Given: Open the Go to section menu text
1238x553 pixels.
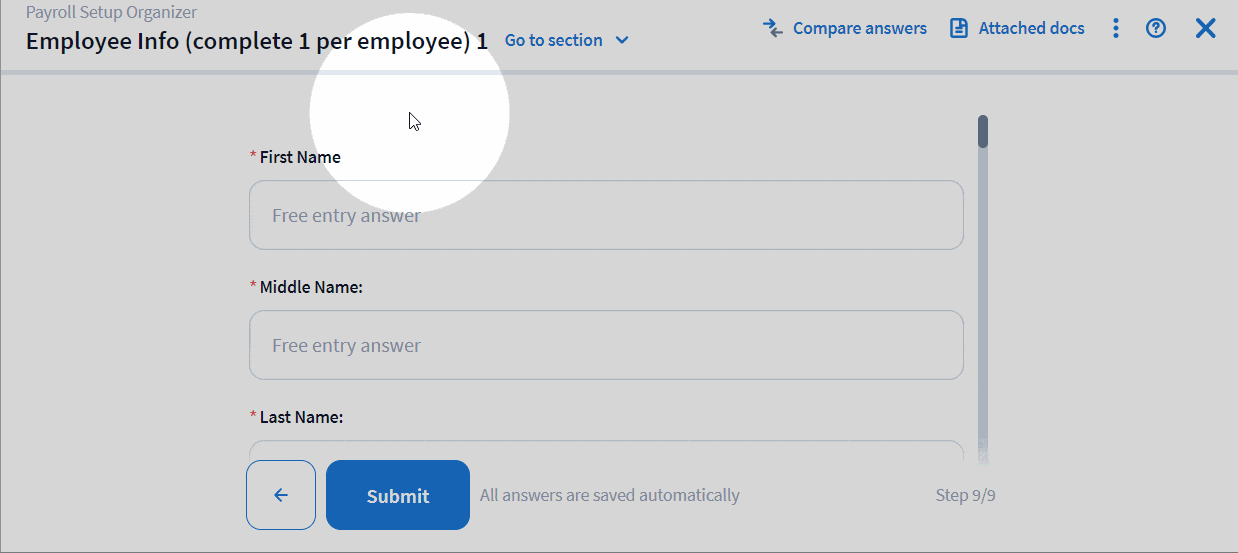Looking at the screenshot, I should 553,40.
